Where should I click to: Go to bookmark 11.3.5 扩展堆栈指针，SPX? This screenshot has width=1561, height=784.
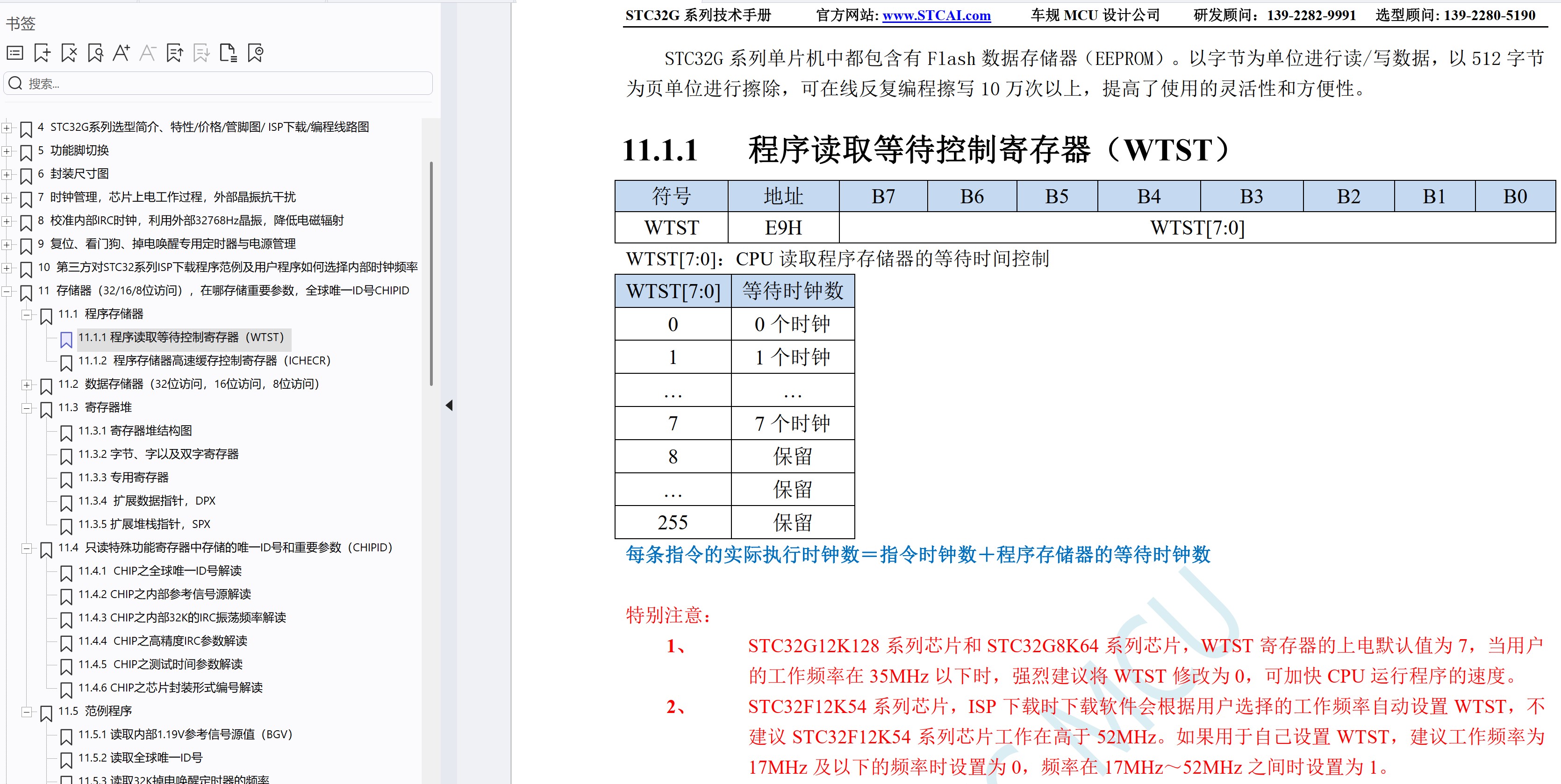click(x=144, y=524)
